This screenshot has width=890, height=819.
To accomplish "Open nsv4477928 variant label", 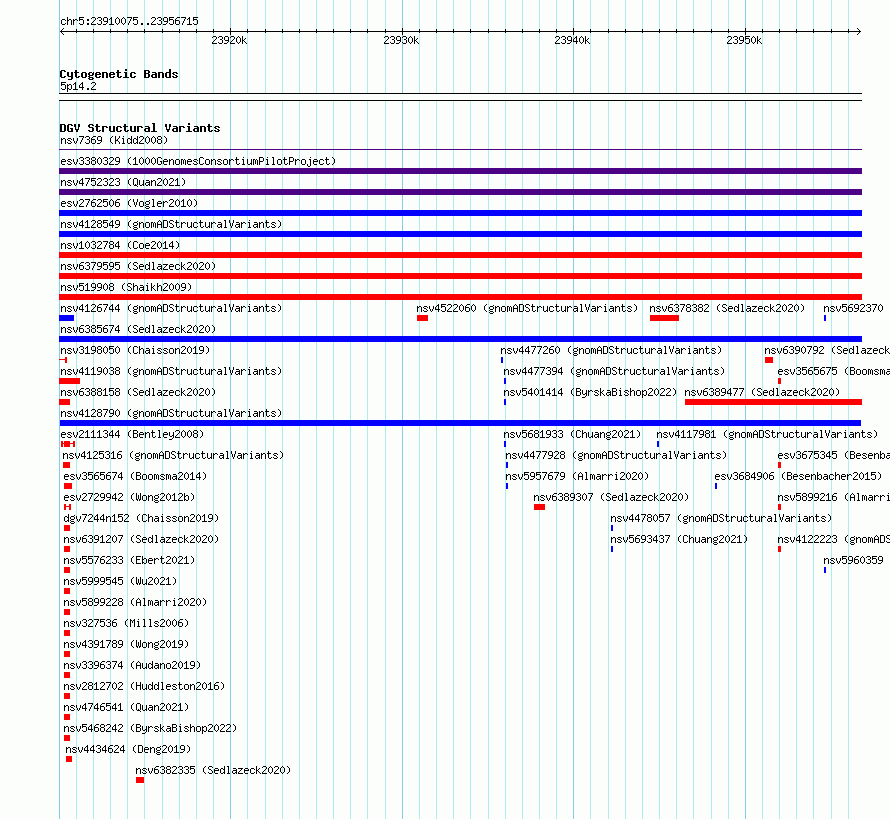I will [616, 455].
